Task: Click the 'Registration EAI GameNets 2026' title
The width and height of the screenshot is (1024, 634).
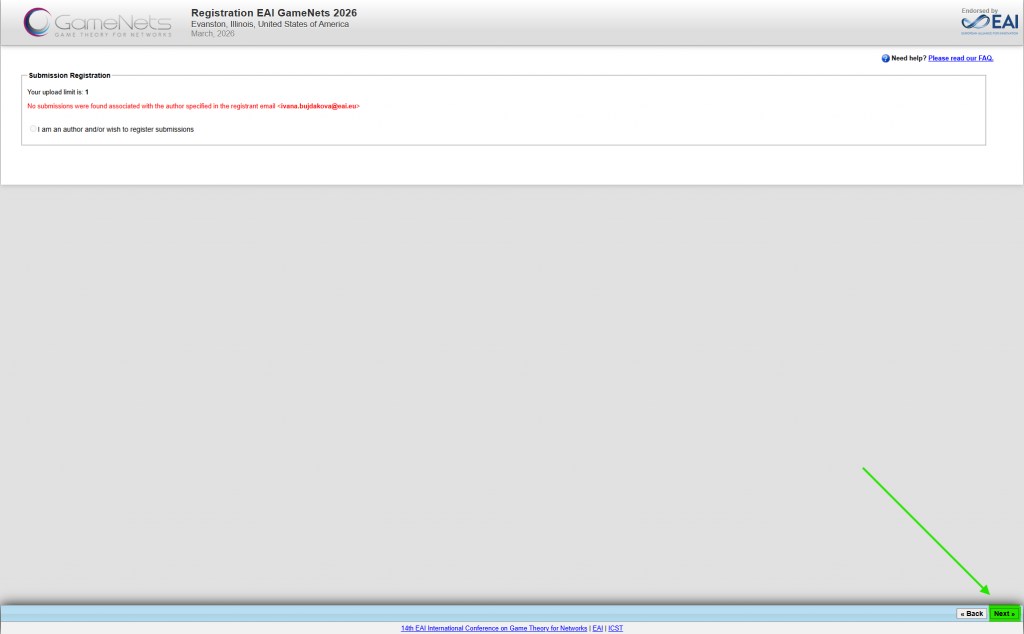Action: (273, 13)
